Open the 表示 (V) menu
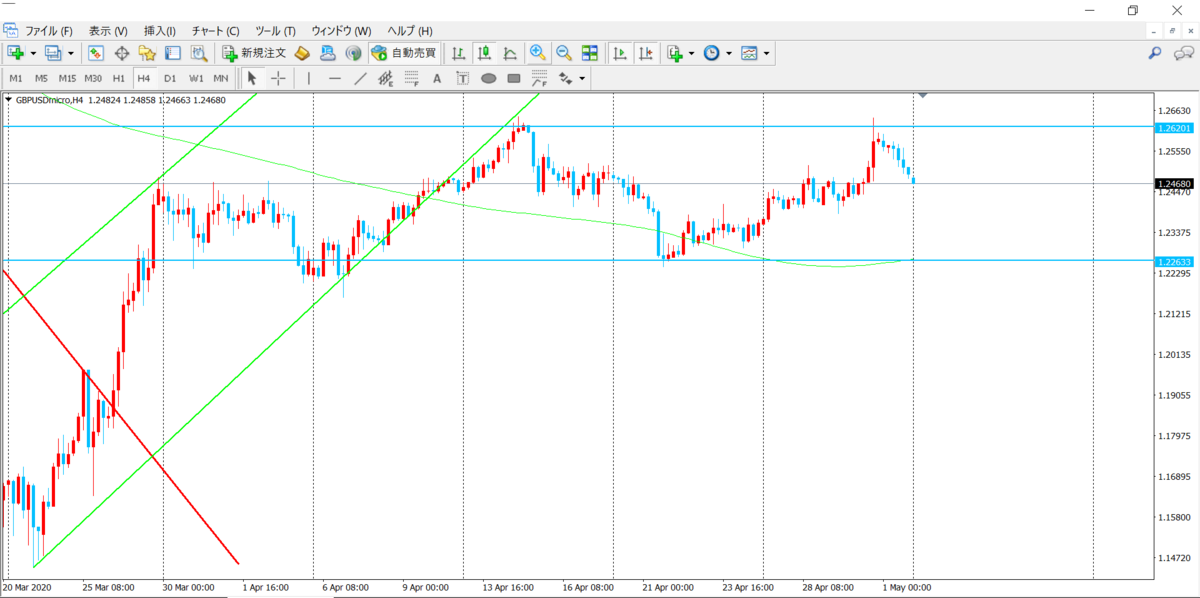This screenshot has width=1200, height=598. pos(108,31)
